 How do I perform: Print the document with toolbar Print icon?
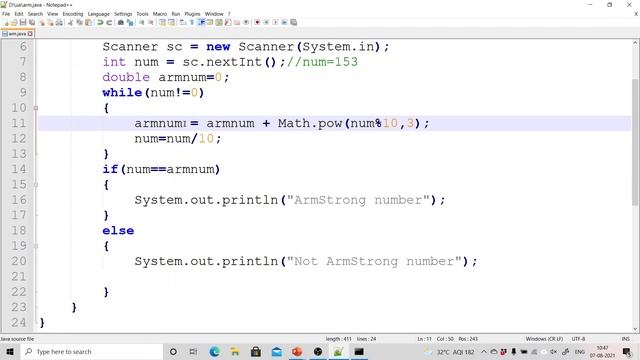pos(59,22)
